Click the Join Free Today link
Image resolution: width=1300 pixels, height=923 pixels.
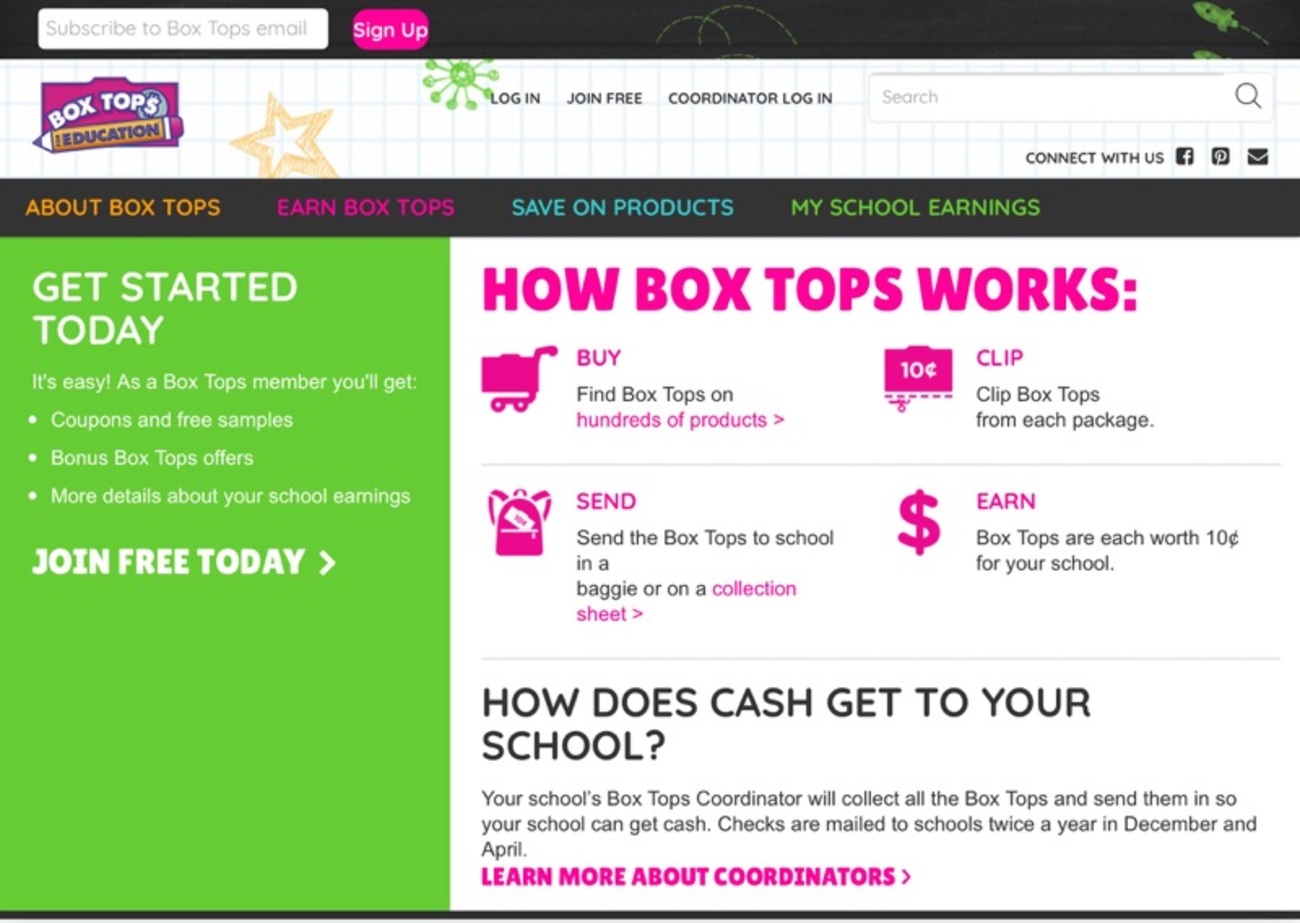(184, 562)
